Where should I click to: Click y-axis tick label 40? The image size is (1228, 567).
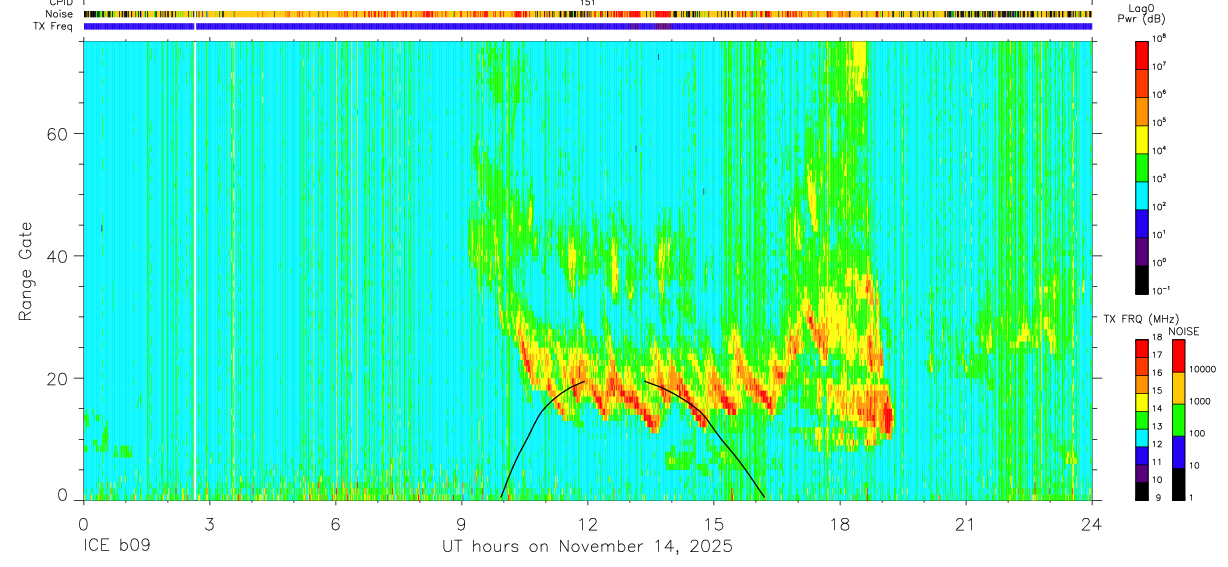click(x=59, y=256)
